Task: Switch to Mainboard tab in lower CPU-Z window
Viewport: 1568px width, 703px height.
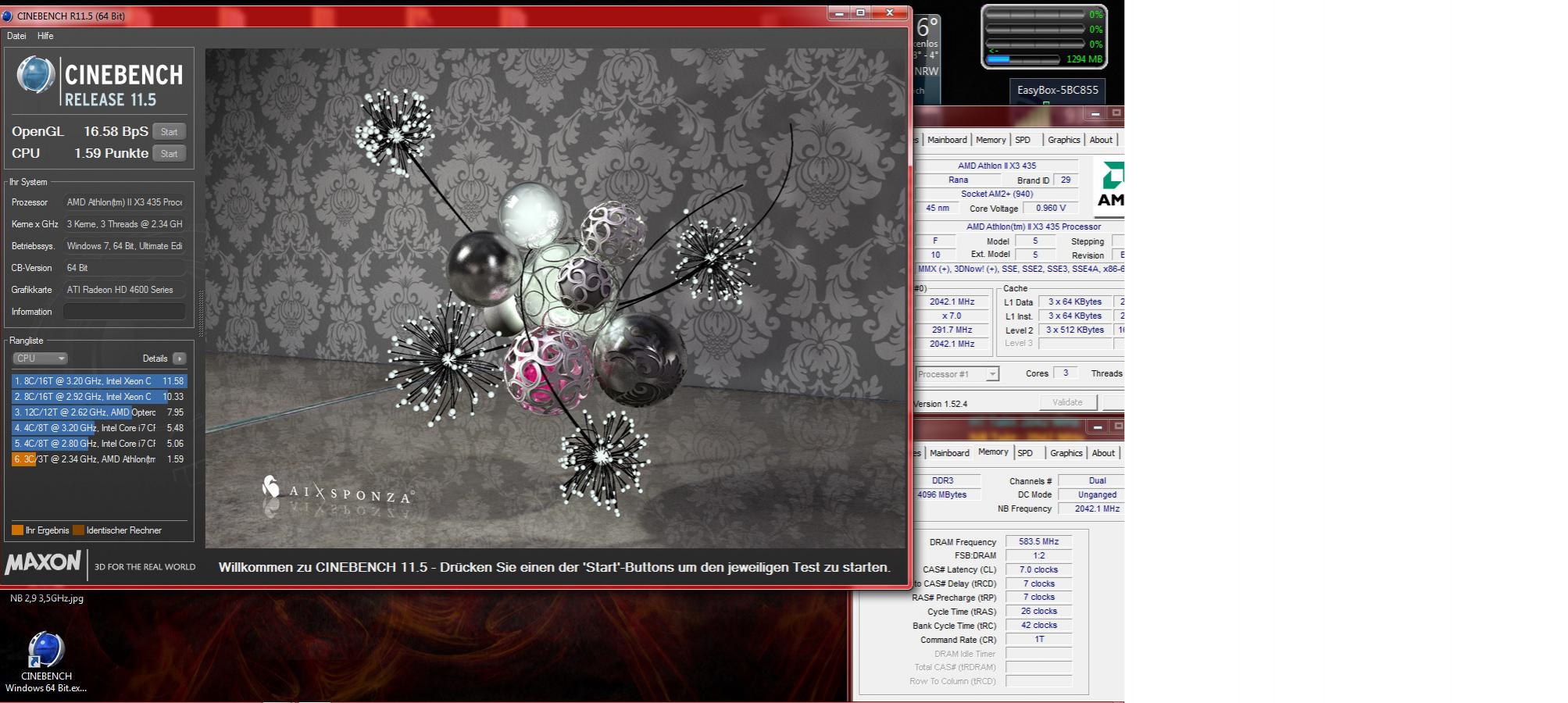Action: tap(949, 453)
